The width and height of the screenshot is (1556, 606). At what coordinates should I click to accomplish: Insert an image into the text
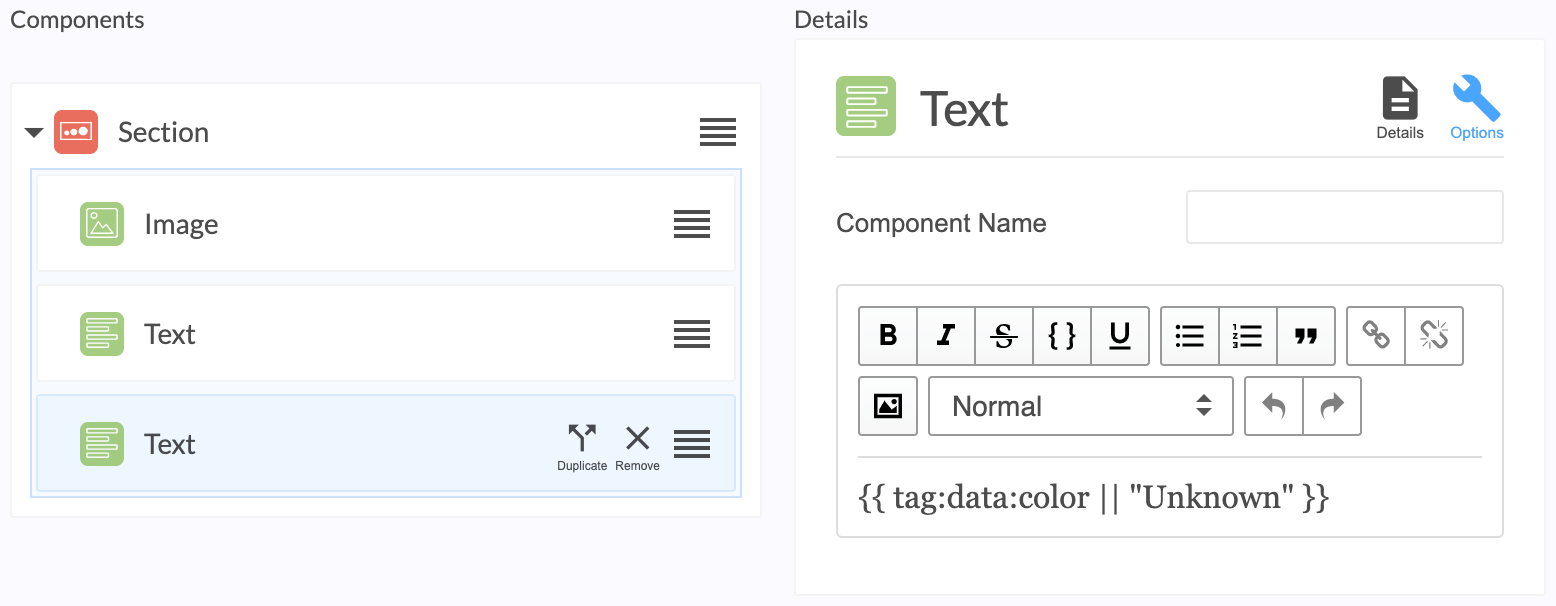click(x=888, y=406)
